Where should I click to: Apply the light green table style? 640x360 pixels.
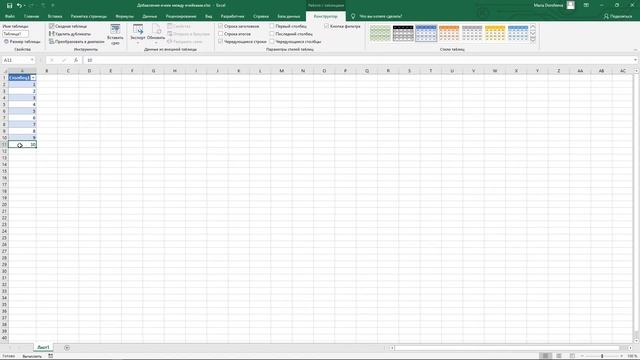[380, 33]
